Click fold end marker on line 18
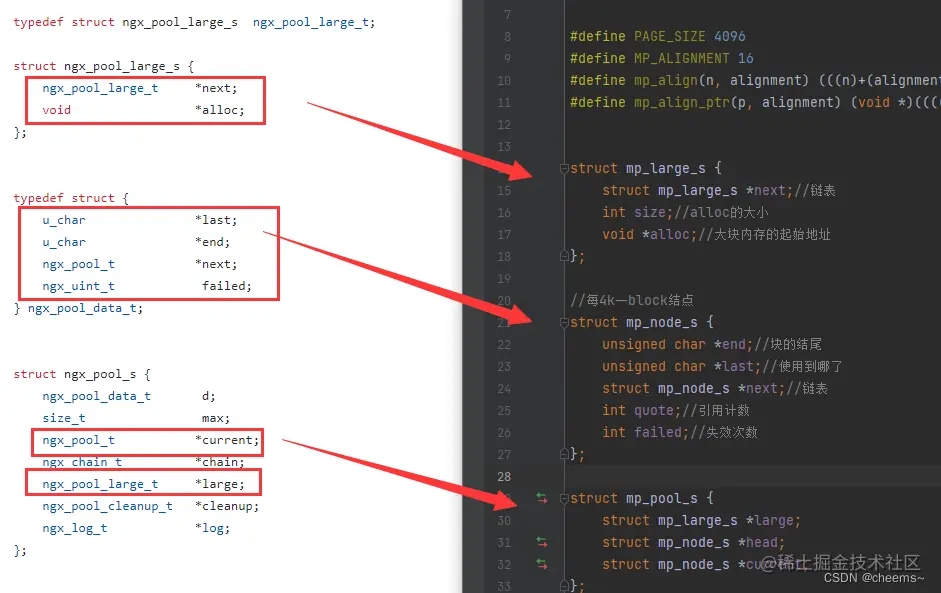The width and height of the screenshot is (941, 593). pyautogui.click(x=564, y=256)
